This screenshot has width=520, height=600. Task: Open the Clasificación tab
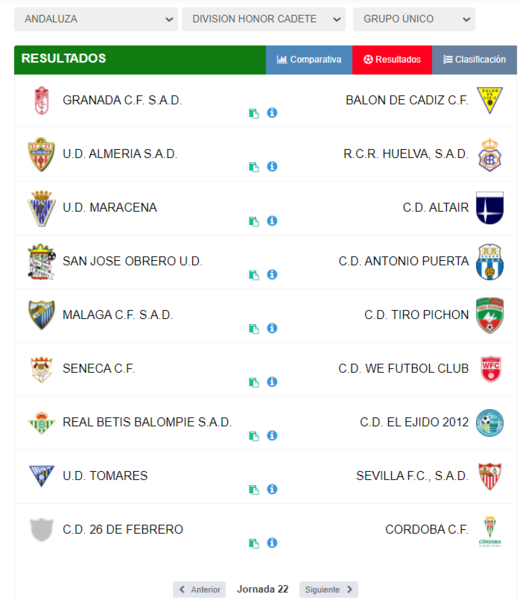pyautogui.click(x=474, y=60)
